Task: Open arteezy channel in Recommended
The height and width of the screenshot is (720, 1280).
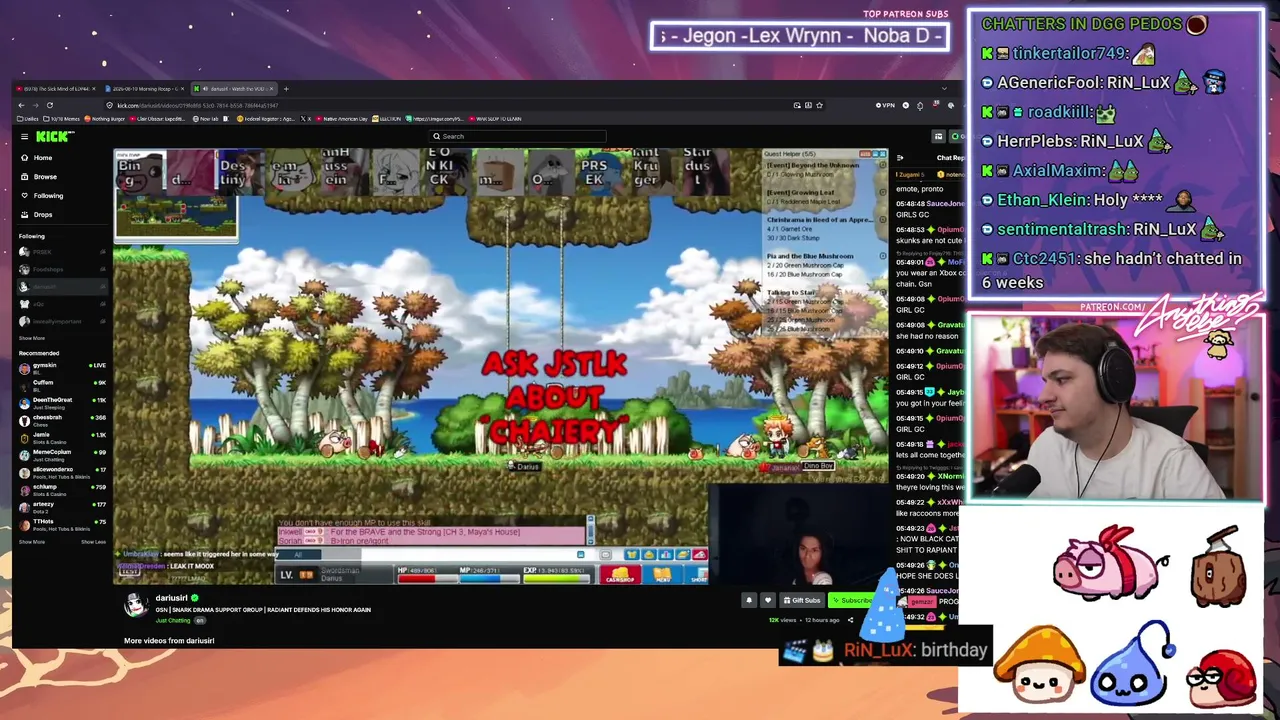Action: tap(62, 507)
